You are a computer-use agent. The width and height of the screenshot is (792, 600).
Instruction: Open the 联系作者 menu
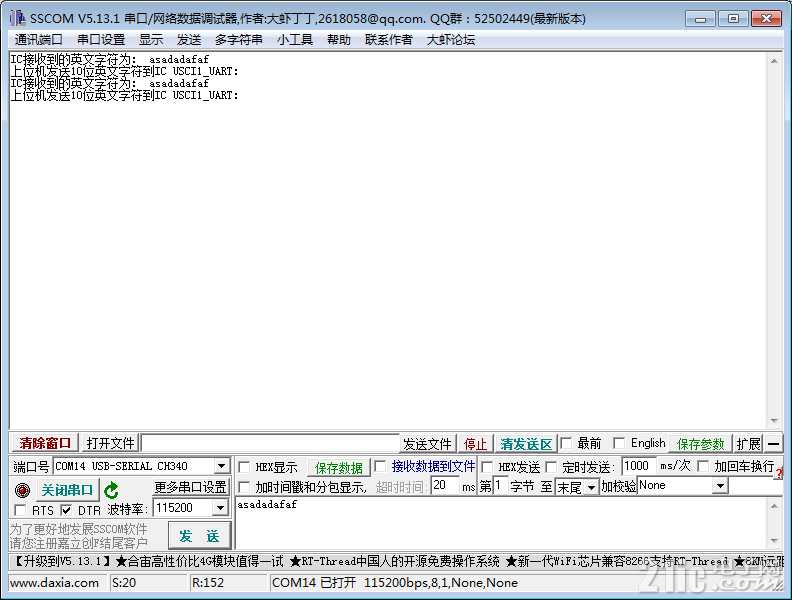tap(388, 40)
